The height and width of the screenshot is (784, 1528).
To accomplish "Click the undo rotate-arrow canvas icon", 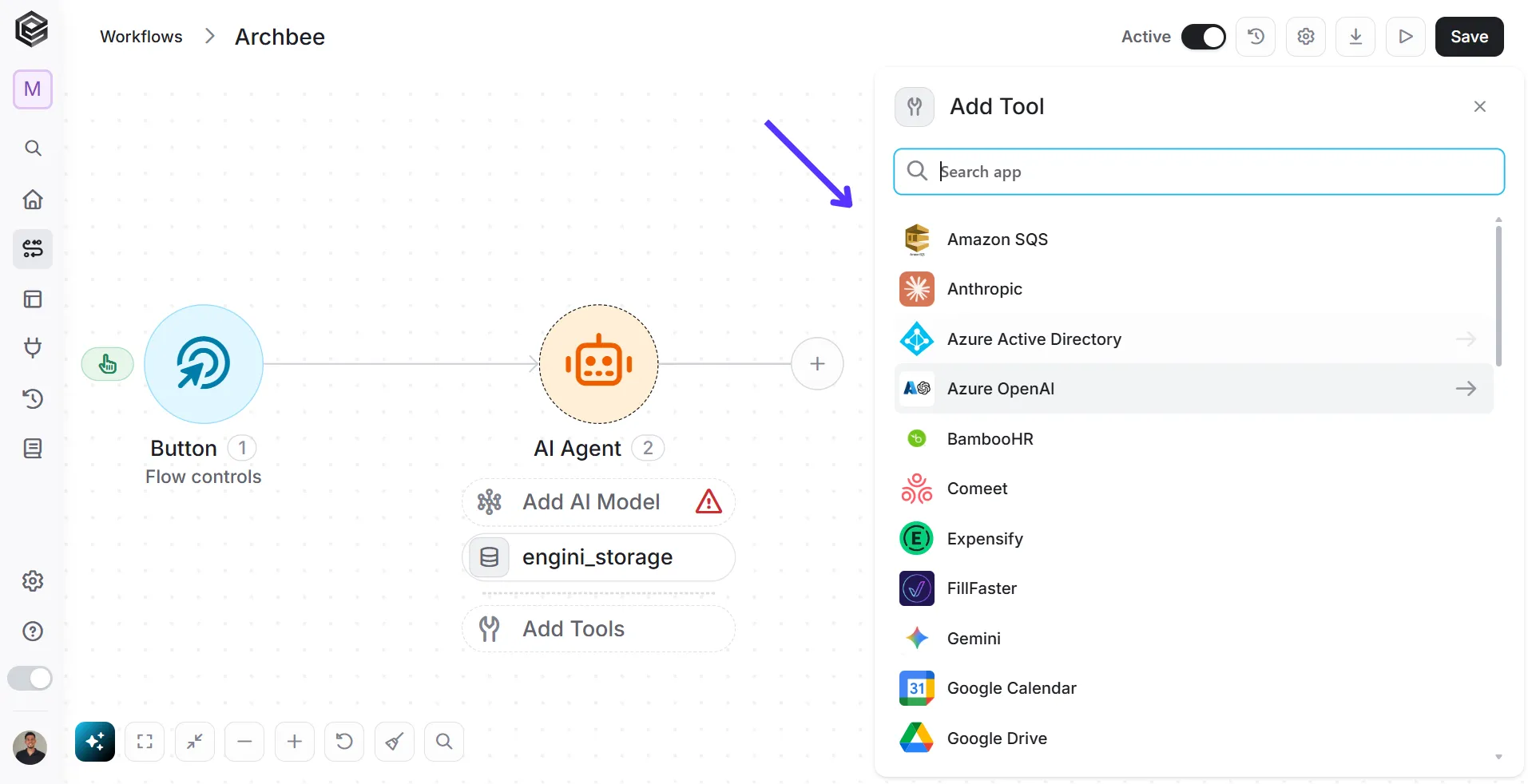I will click(x=344, y=742).
